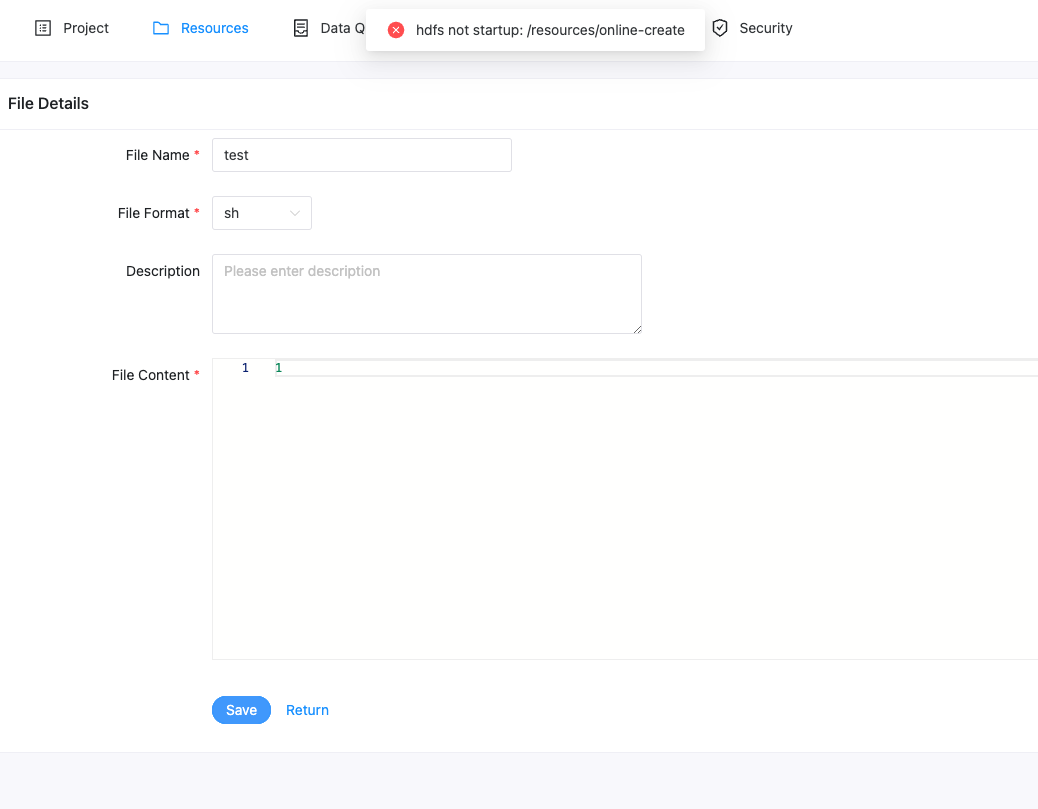Image resolution: width=1038 pixels, height=809 pixels.
Task: Click the File Format dropdown chevron
Action: click(295, 213)
